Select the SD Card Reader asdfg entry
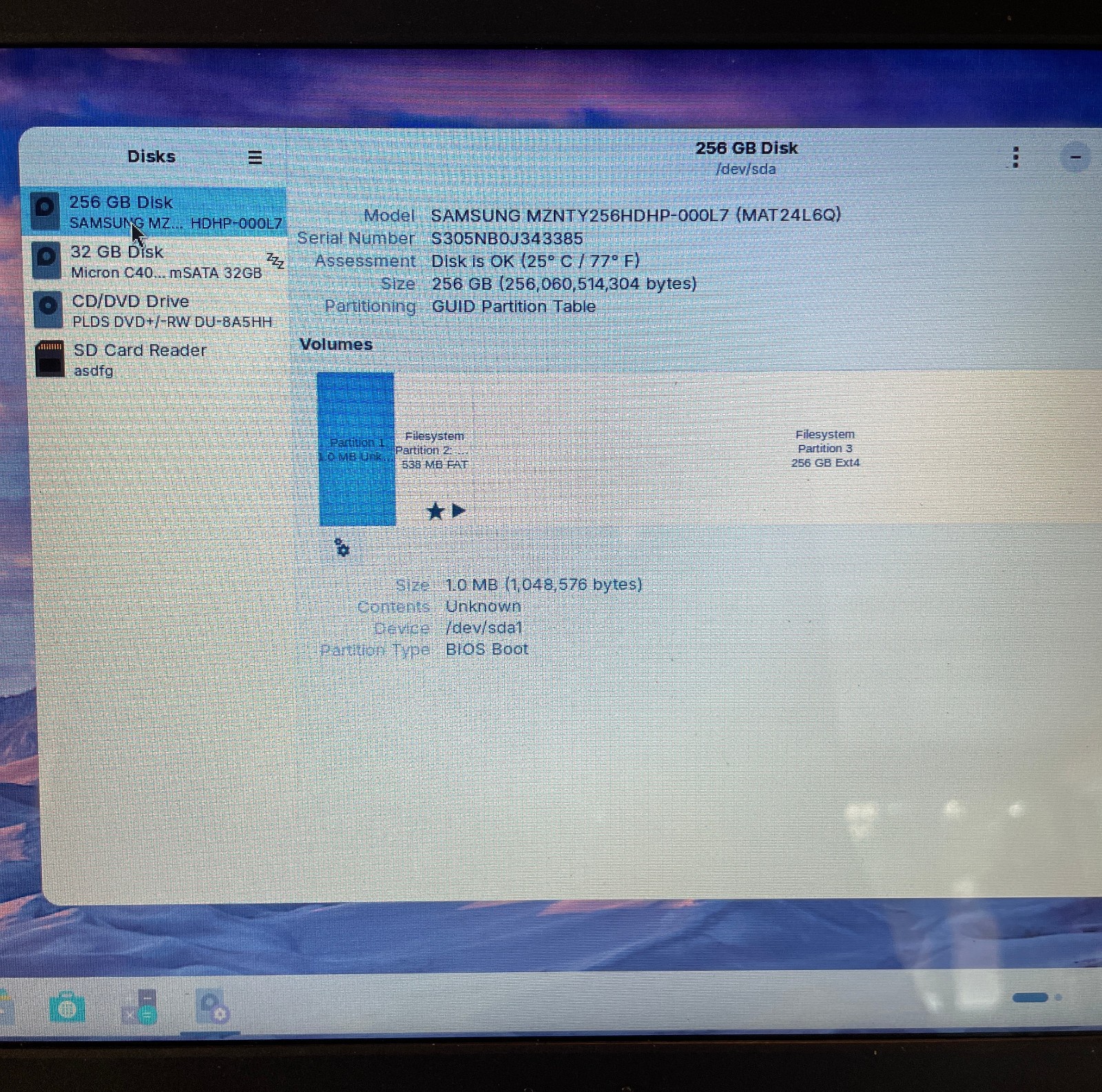1102x1092 pixels. (157, 359)
